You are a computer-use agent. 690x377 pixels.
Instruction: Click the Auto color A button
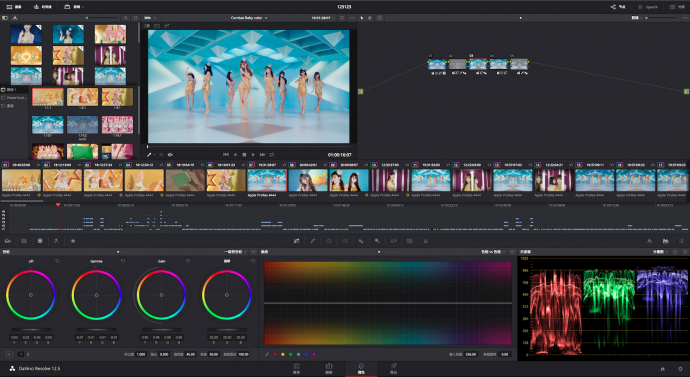(9, 354)
